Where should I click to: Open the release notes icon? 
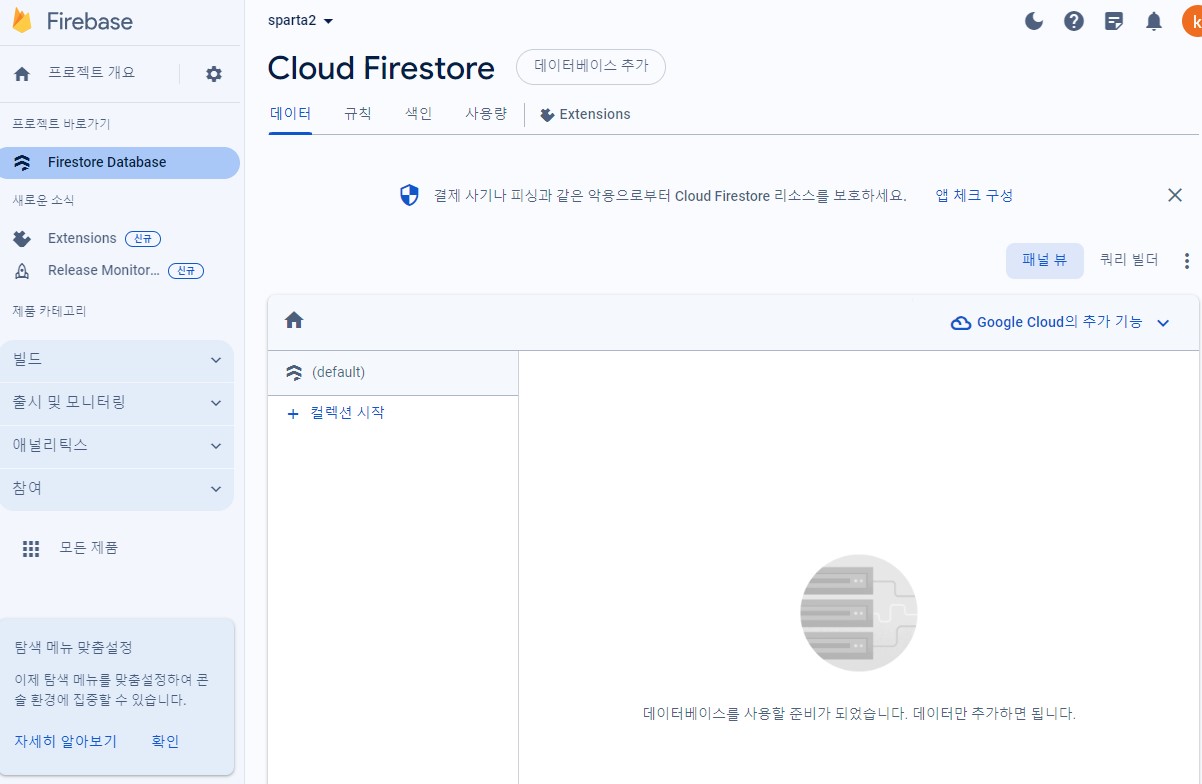coord(1114,21)
